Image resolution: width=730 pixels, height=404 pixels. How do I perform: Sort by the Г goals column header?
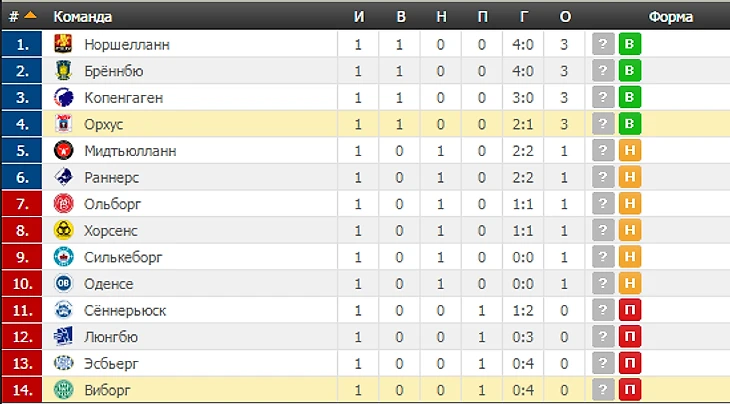(x=524, y=17)
